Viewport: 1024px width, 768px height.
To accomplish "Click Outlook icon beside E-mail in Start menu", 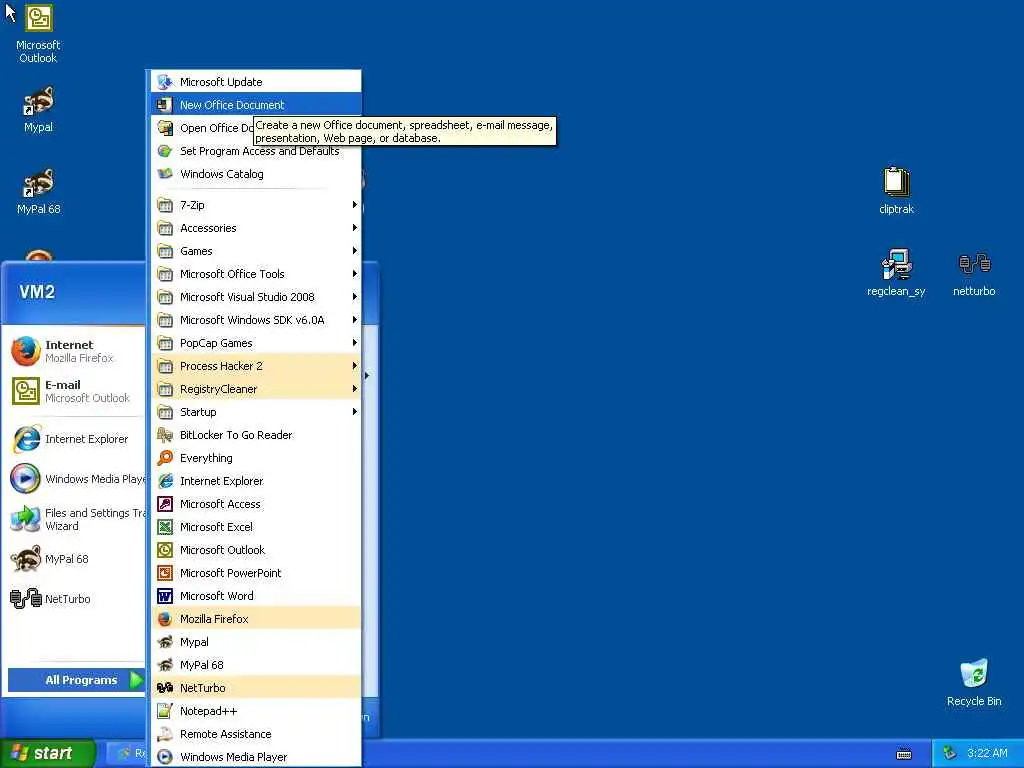I will pos(25,391).
